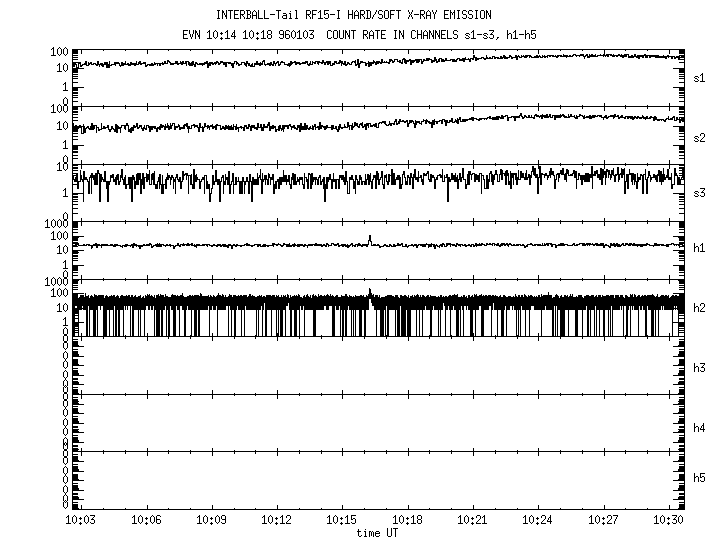720x550 pixels.
Task: Select the 10:06 time tick label
Action: tap(146, 521)
